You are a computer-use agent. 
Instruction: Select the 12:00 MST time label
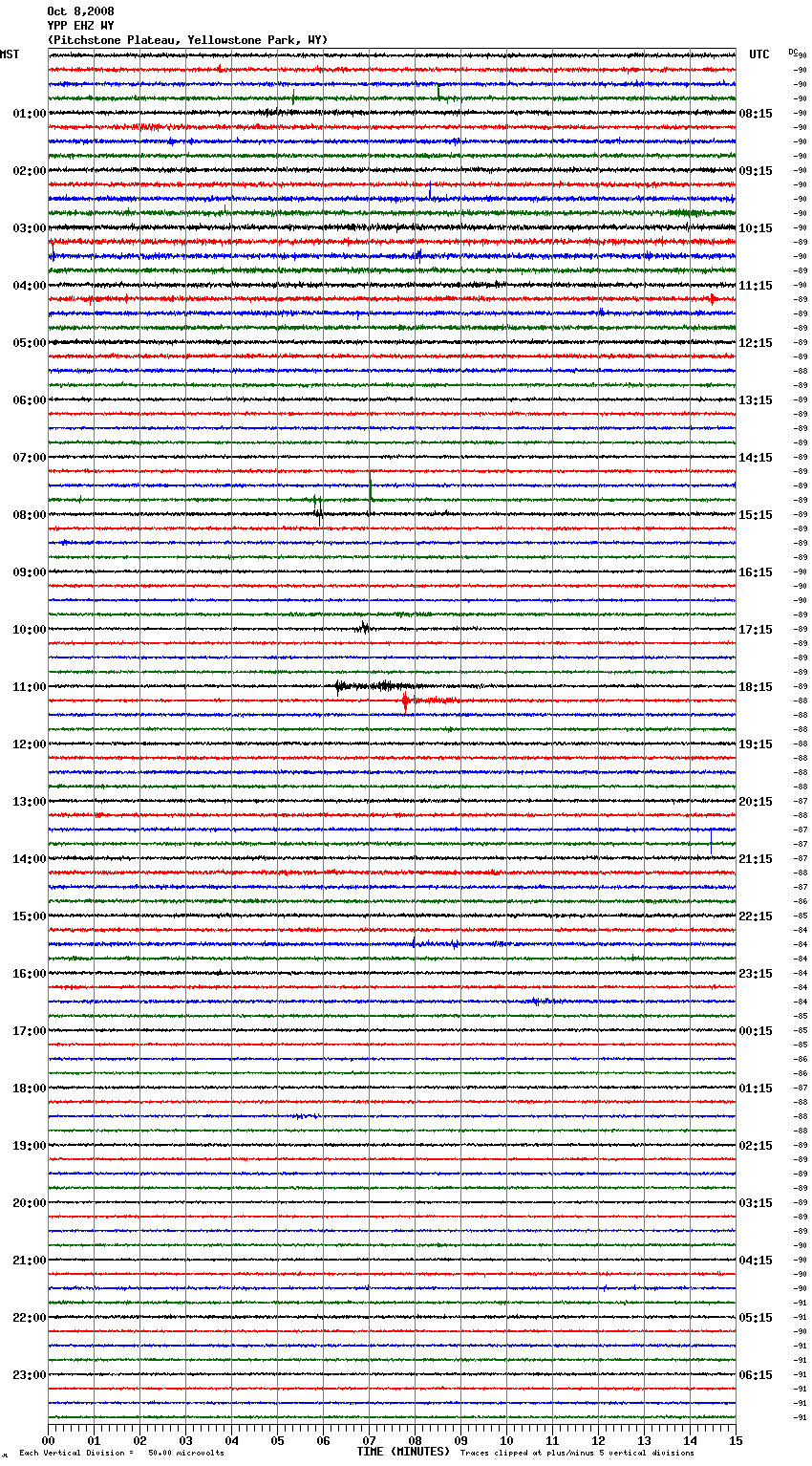[x=30, y=744]
